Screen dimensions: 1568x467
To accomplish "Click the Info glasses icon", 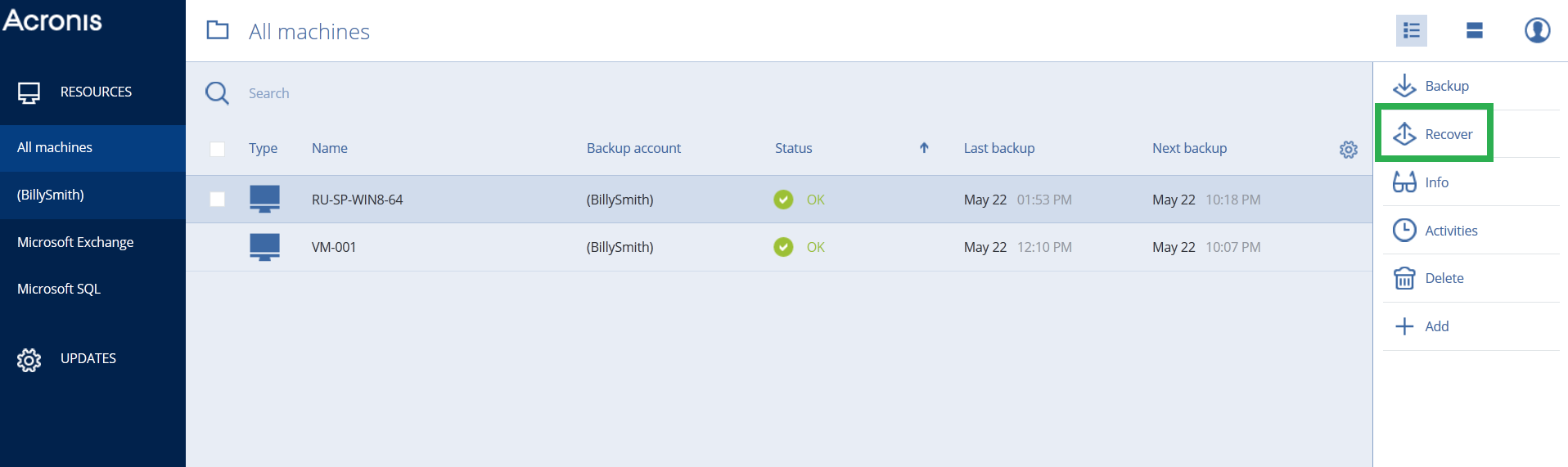I will pyautogui.click(x=1404, y=182).
